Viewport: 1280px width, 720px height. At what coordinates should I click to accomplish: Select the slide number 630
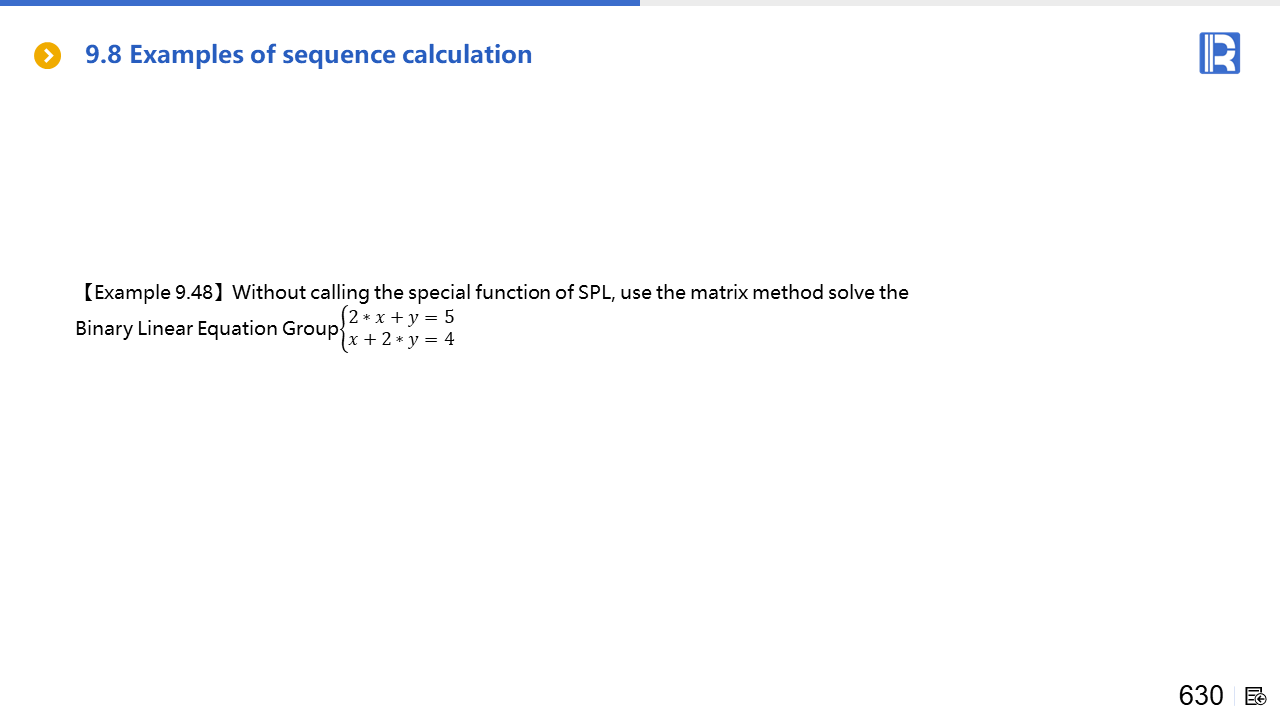tap(1200, 695)
